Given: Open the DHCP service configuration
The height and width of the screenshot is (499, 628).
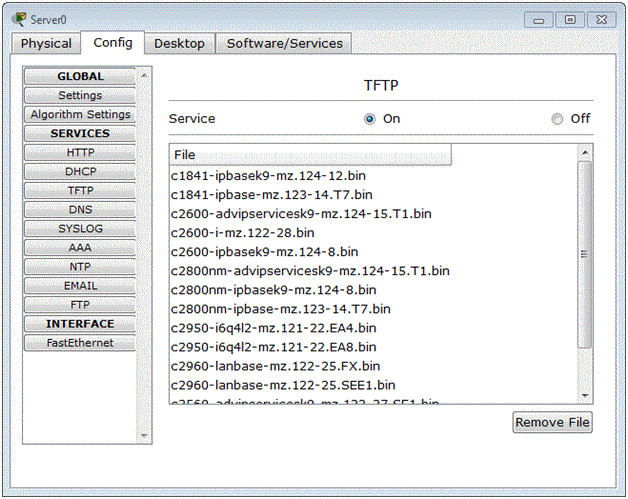Looking at the screenshot, I should point(80,171).
